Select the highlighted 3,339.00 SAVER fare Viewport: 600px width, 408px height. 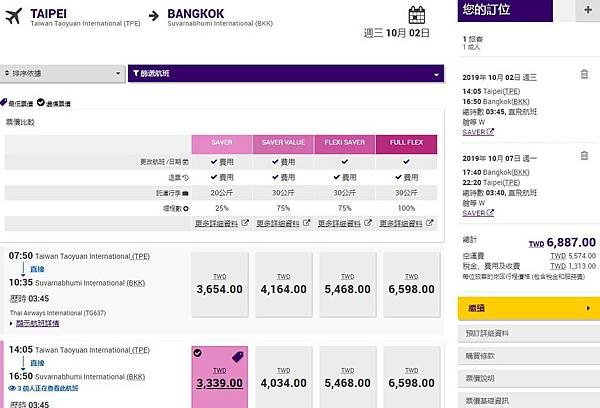click(220, 377)
